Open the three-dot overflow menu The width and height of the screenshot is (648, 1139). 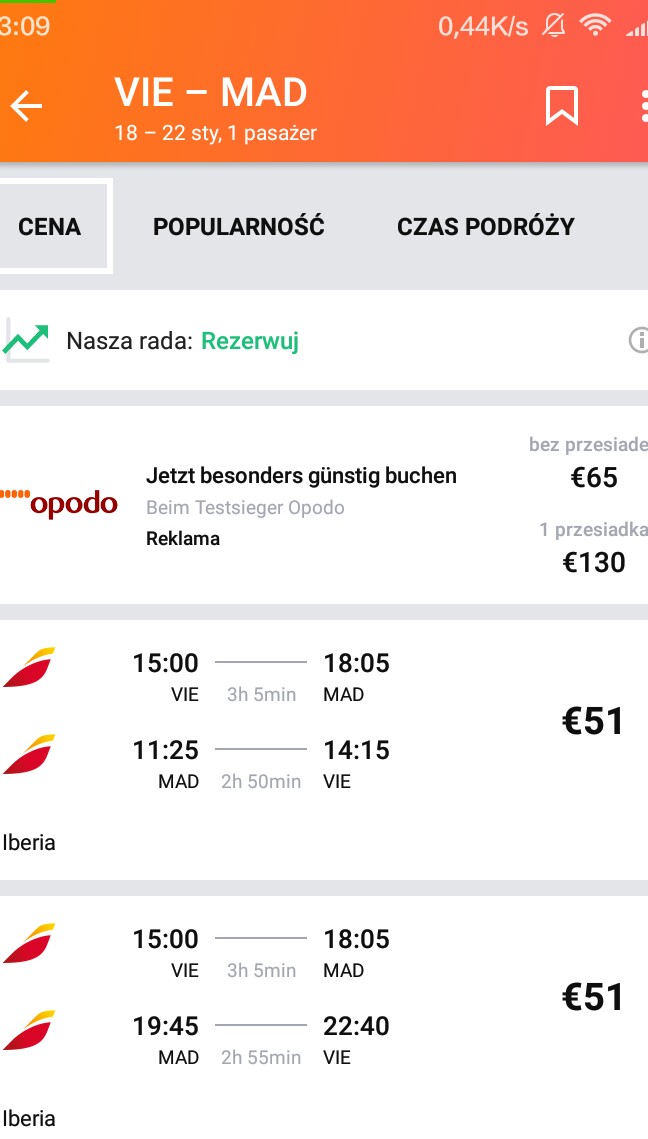(x=644, y=106)
